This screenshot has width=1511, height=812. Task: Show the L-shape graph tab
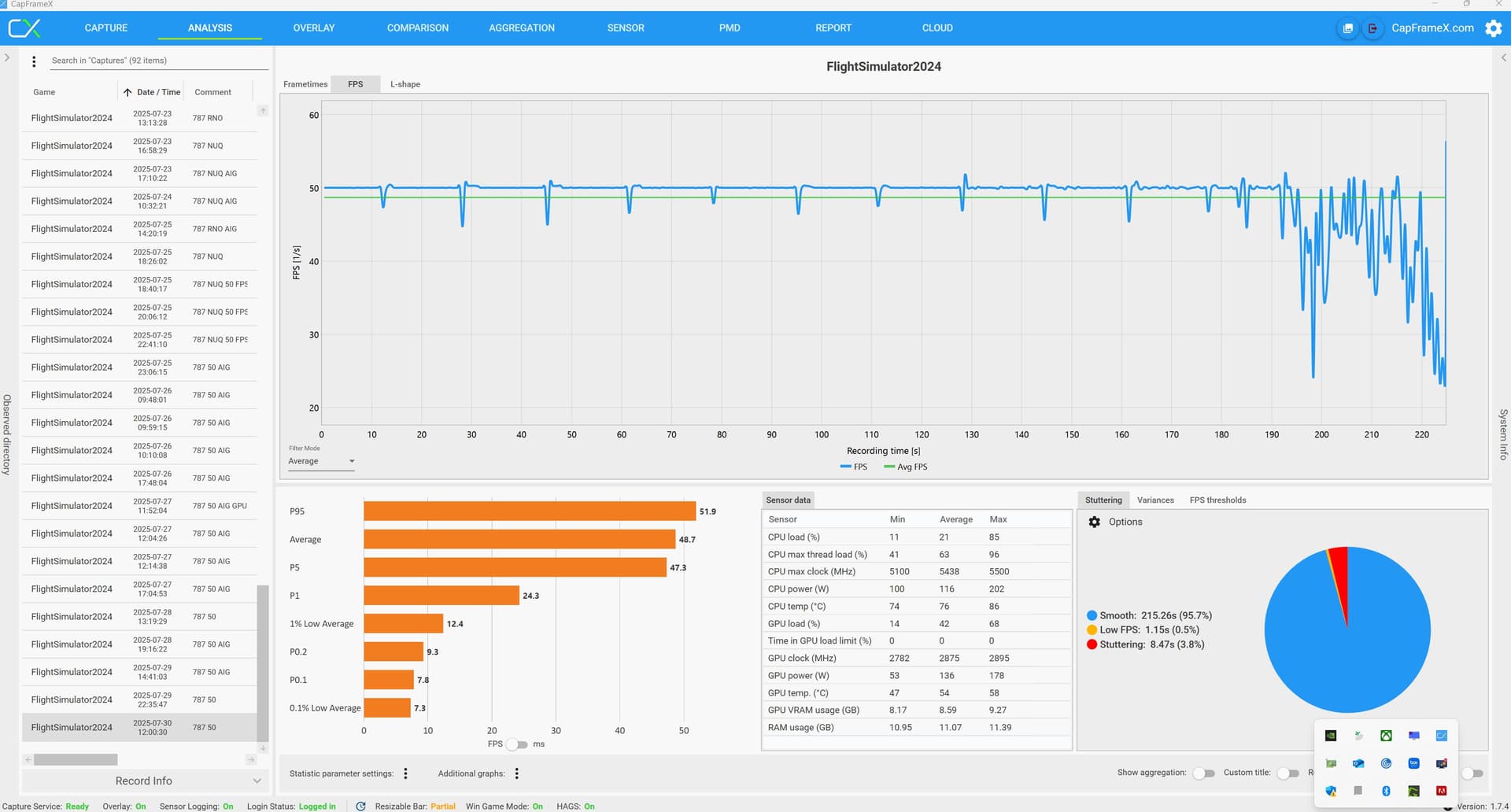point(405,84)
